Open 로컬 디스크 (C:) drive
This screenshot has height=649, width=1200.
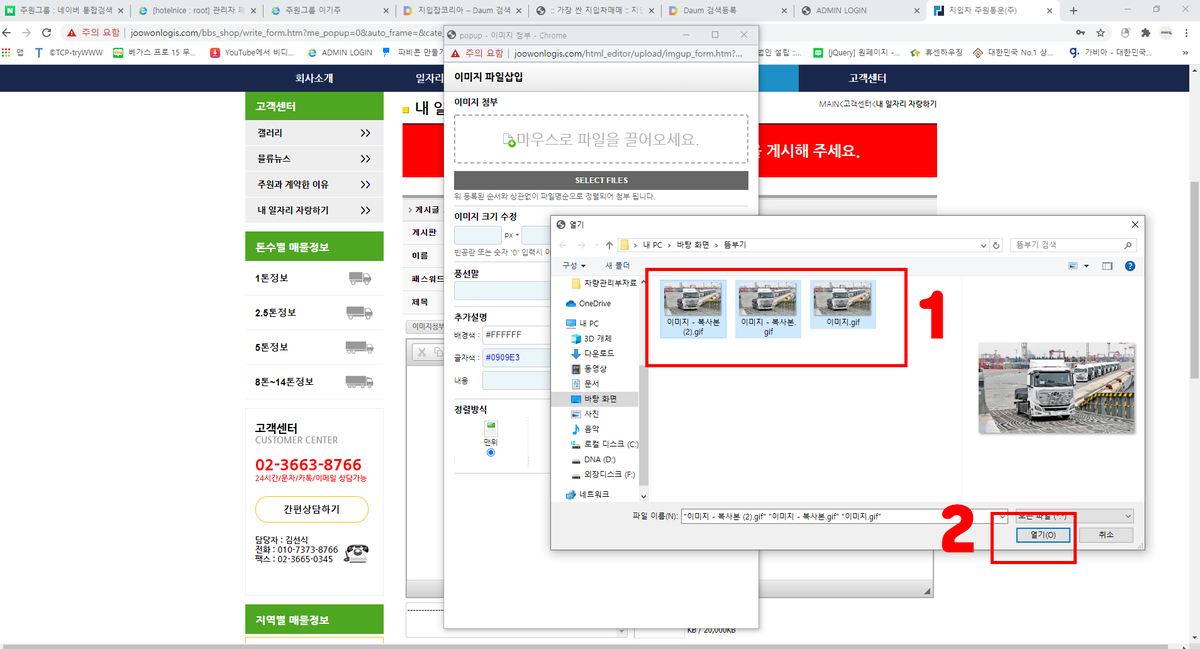click(x=604, y=443)
